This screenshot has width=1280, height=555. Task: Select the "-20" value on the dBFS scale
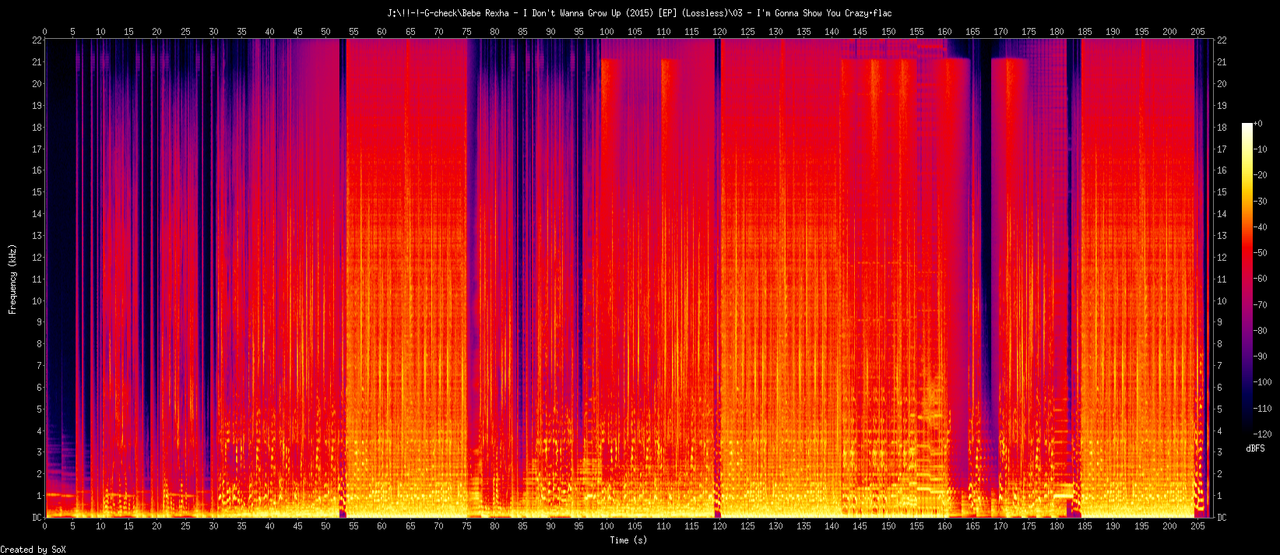click(1263, 175)
